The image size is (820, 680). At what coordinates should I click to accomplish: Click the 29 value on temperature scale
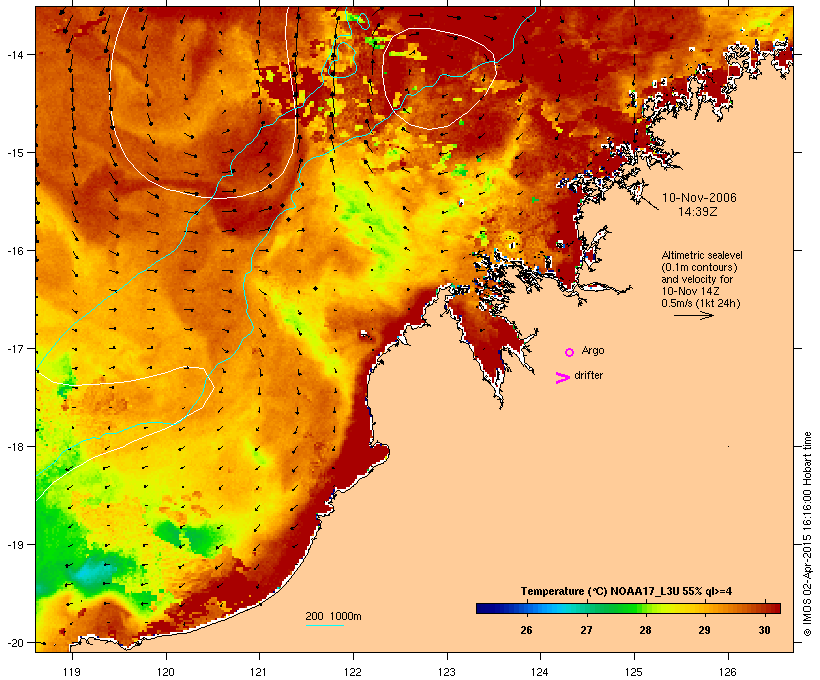pyautogui.click(x=704, y=630)
